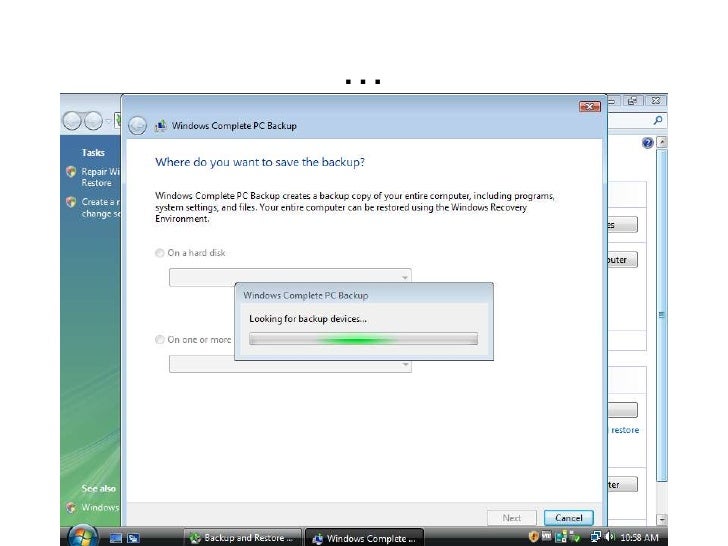Switch to Windows Complete taskbar button
The width and height of the screenshot is (728, 546).
[364, 538]
